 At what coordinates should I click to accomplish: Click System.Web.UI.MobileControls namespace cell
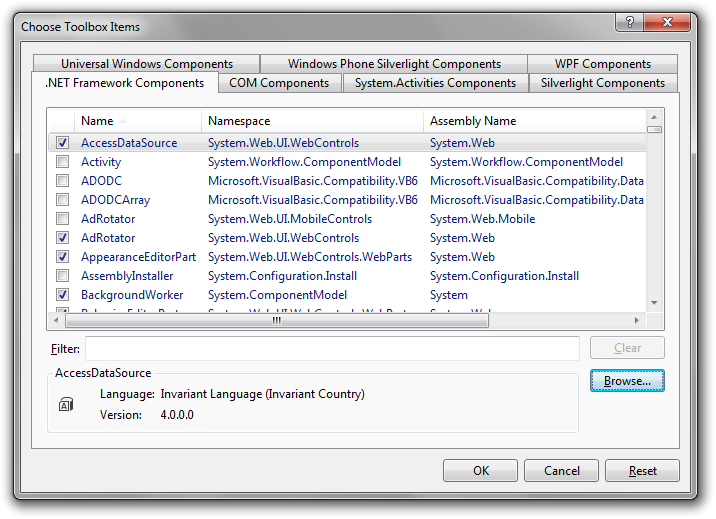290,219
